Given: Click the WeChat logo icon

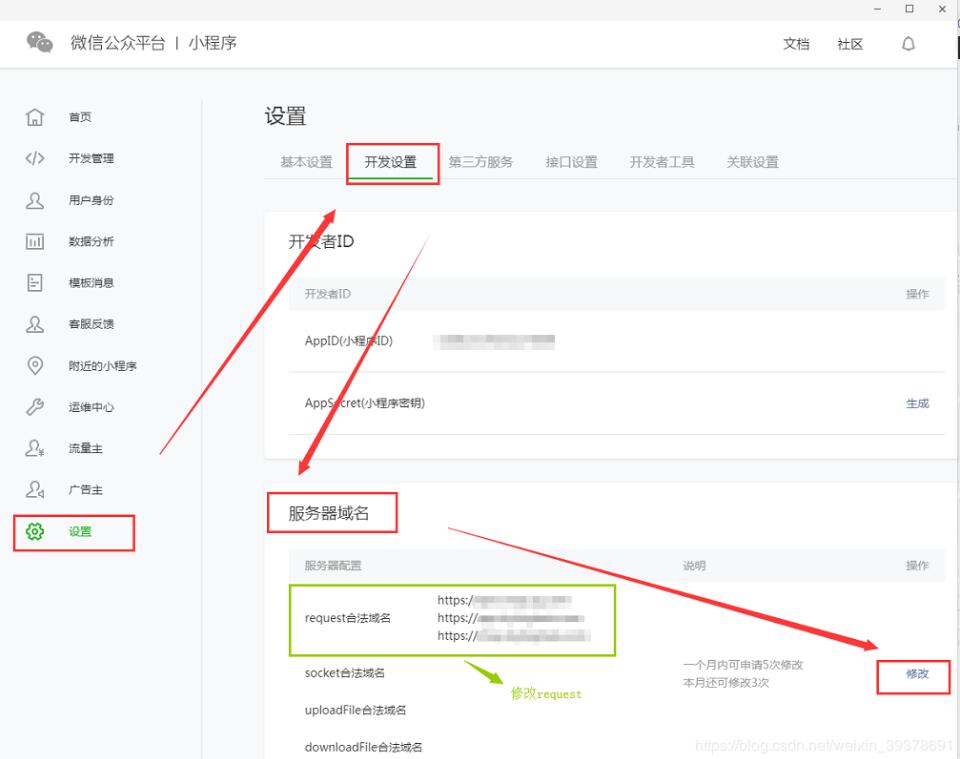Looking at the screenshot, I should (39, 43).
